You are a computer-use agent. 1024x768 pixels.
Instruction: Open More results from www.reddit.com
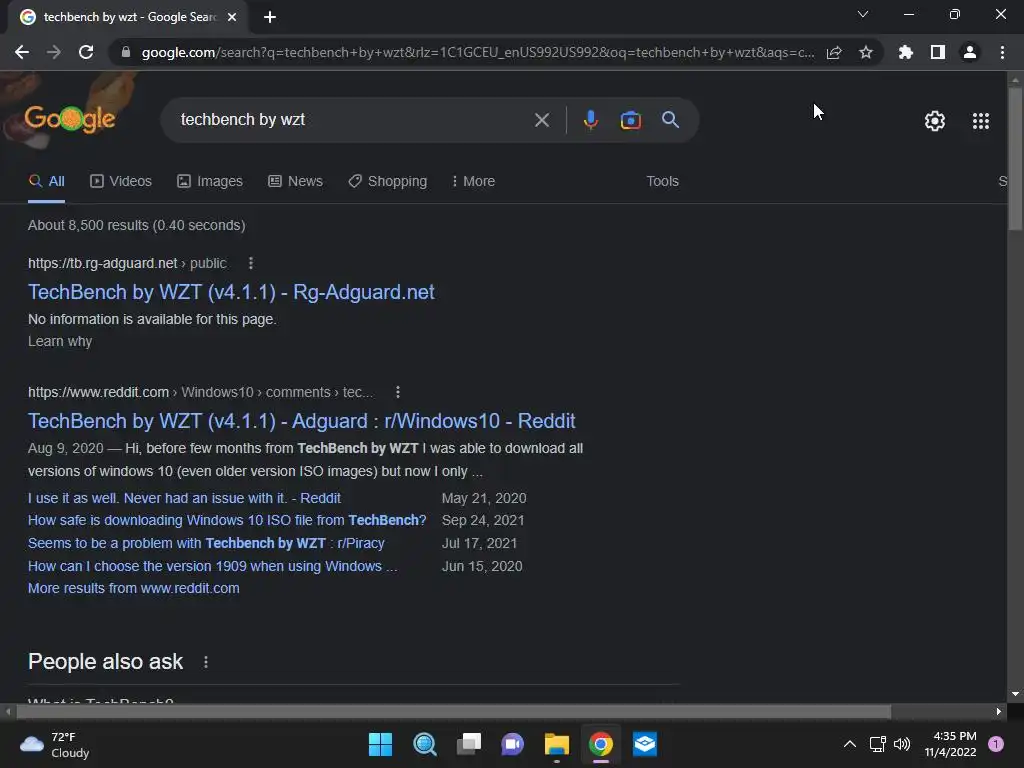[x=134, y=588]
